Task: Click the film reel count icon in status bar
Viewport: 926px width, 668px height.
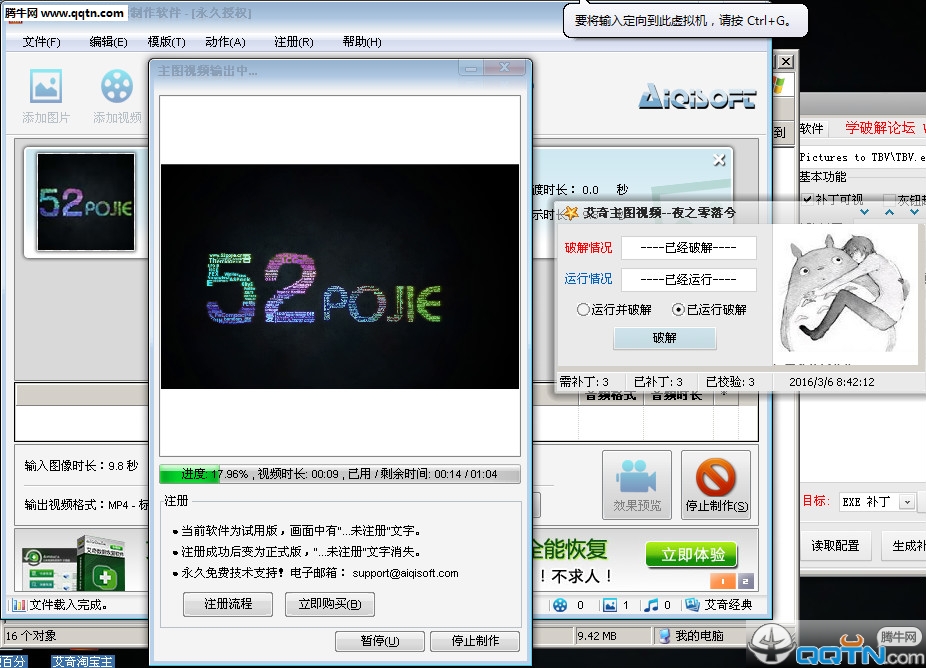Action: click(x=560, y=605)
